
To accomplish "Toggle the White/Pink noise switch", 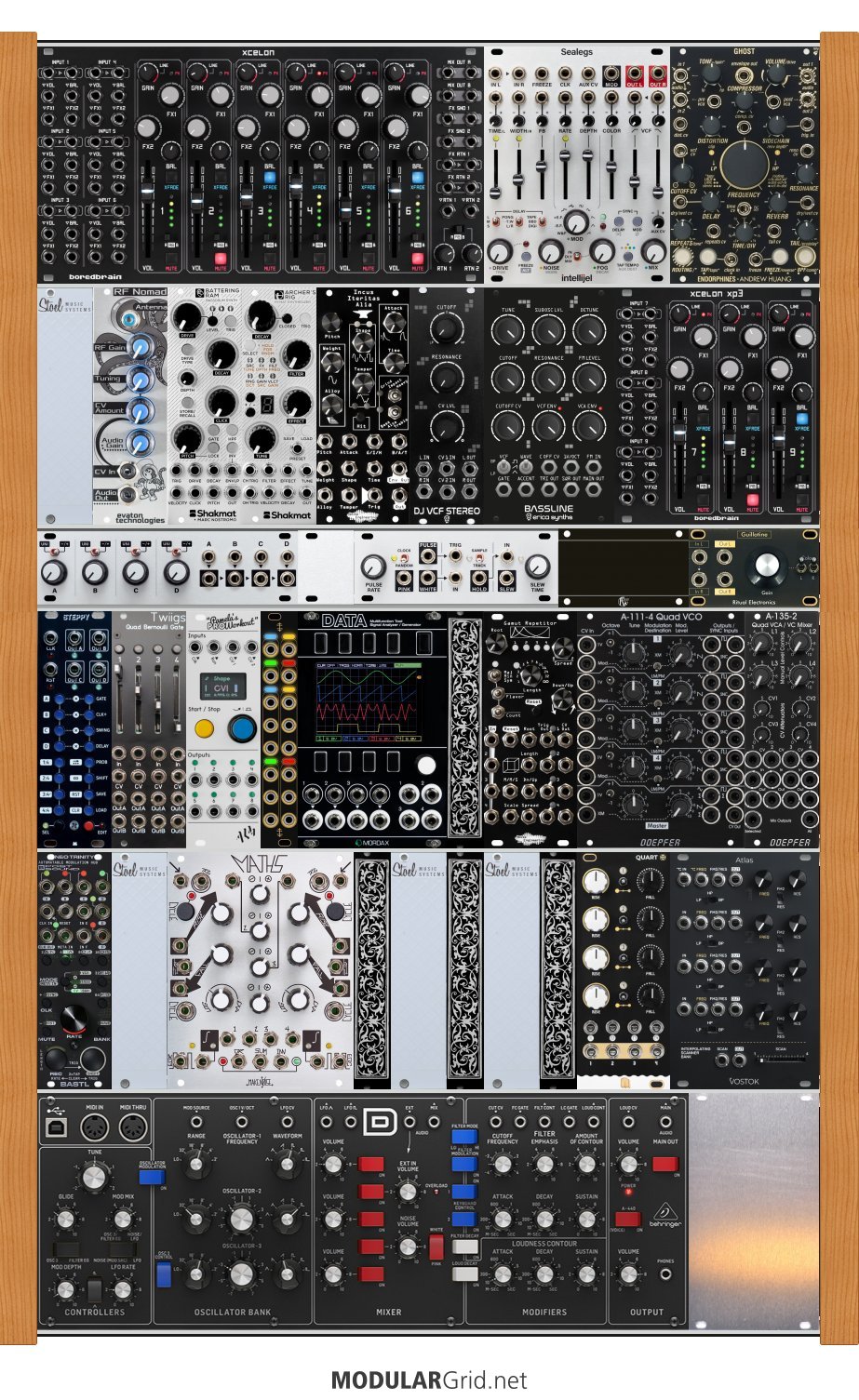I will pos(436,1247).
